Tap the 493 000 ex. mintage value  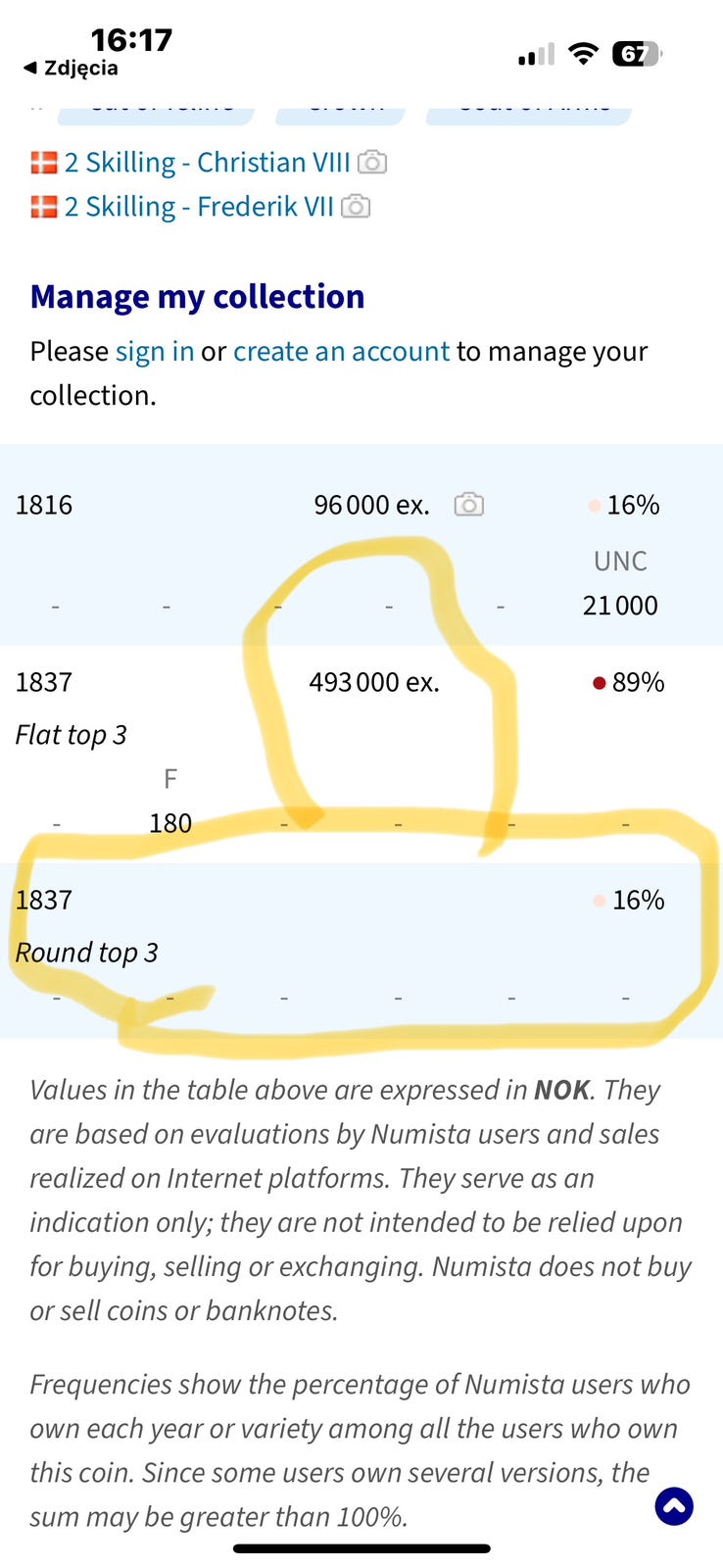[374, 682]
